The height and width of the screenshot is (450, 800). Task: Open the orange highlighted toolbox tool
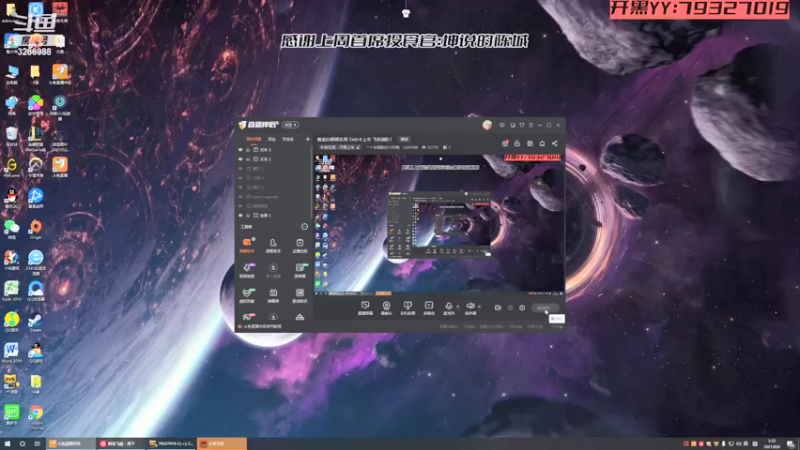pos(247,245)
